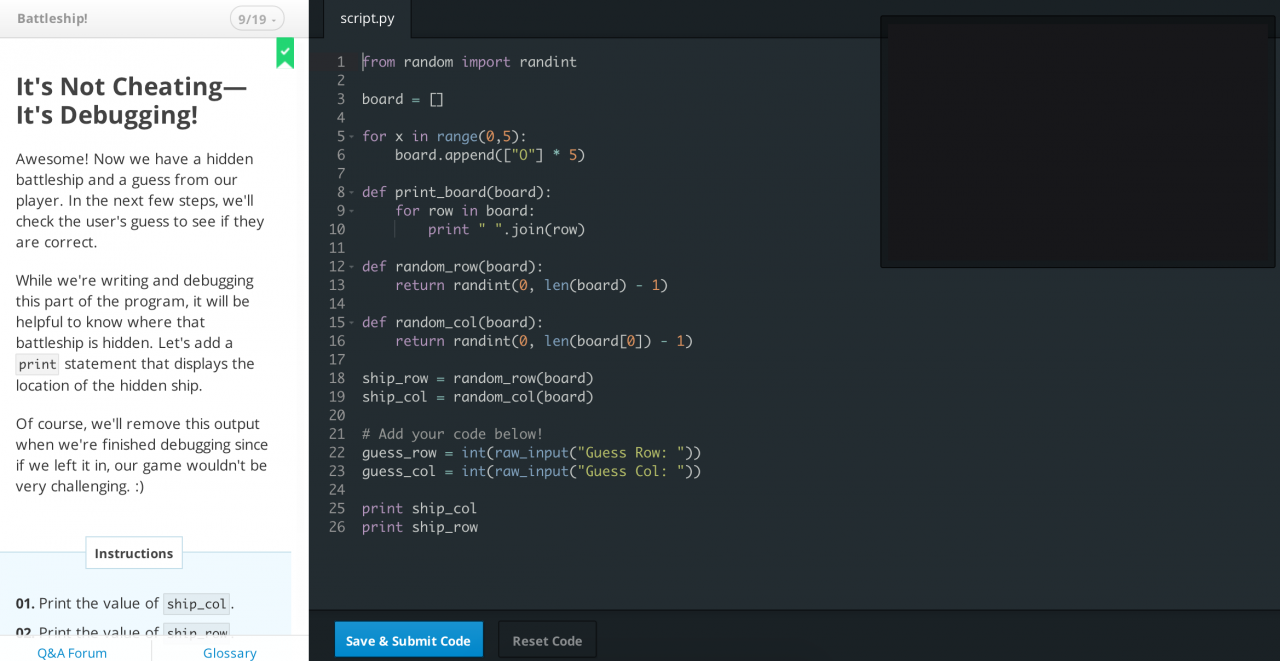Place cursor on the blank line 24

pos(500,490)
